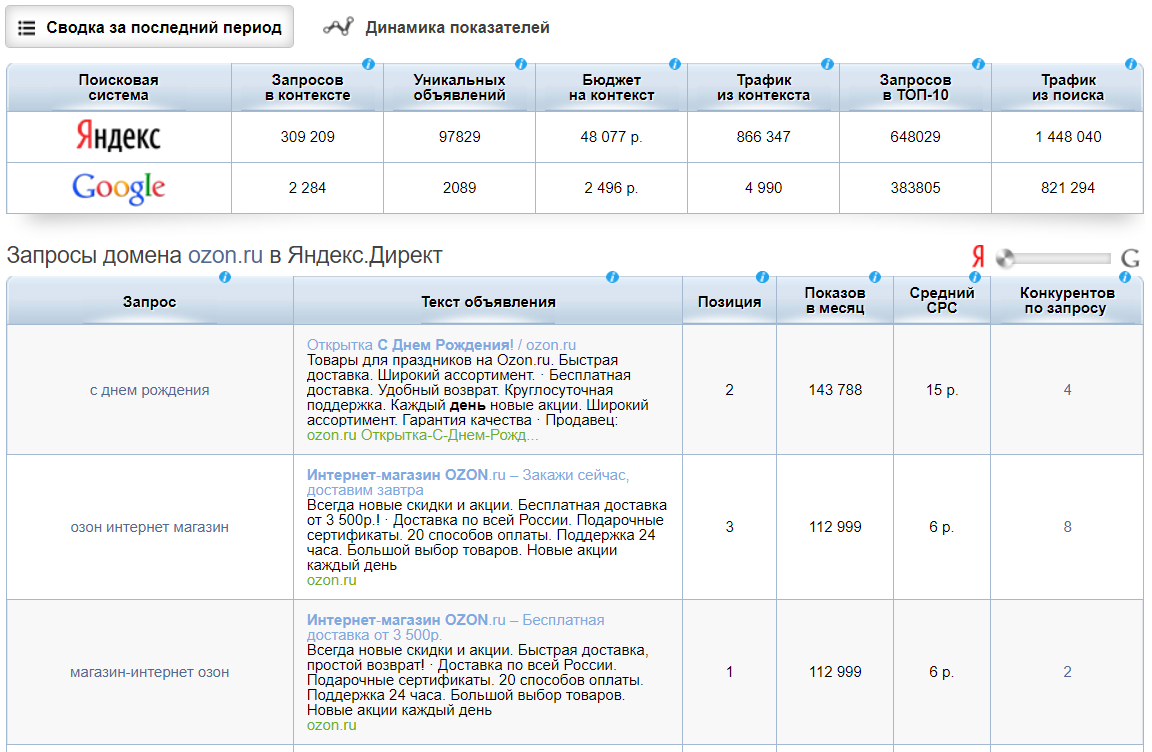Click Google TOP-10 value 383805
The width and height of the screenshot is (1152, 752).
tap(915, 188)
